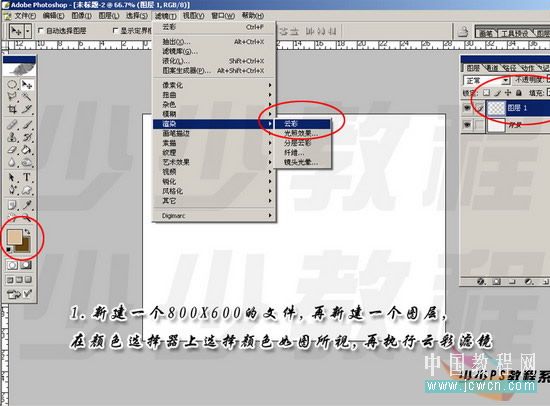This screenshot has width=550, height=406.
Task: Click 云彩 in the 渲染 submenu
Action: [x=303, y=124]
